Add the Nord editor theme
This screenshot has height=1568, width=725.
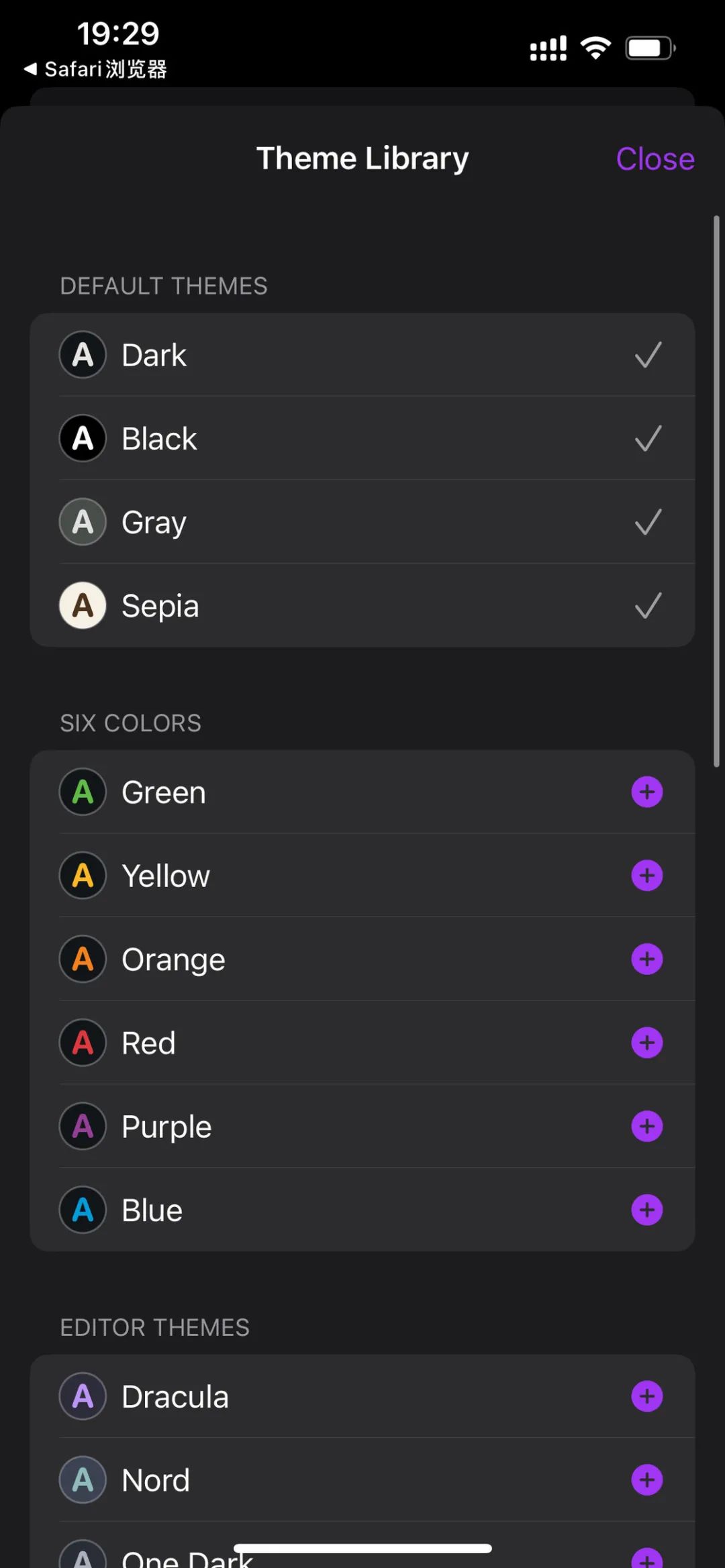pyautogui.click(x=647, y=1480)
